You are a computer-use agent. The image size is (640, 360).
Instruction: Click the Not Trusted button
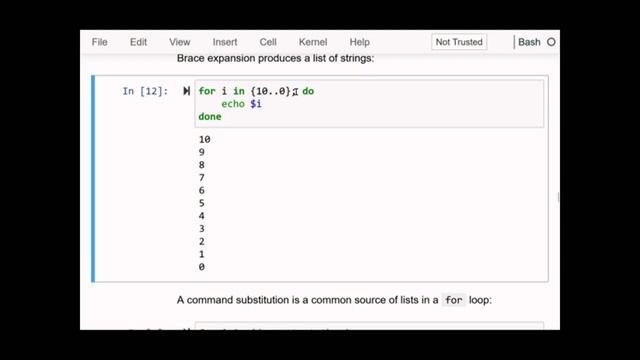coord(459,42)
